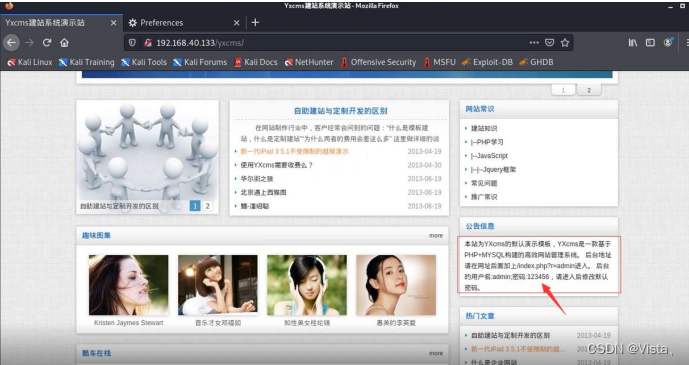Open 知性美女桂纶镁 photo

(x=307, y=285)
